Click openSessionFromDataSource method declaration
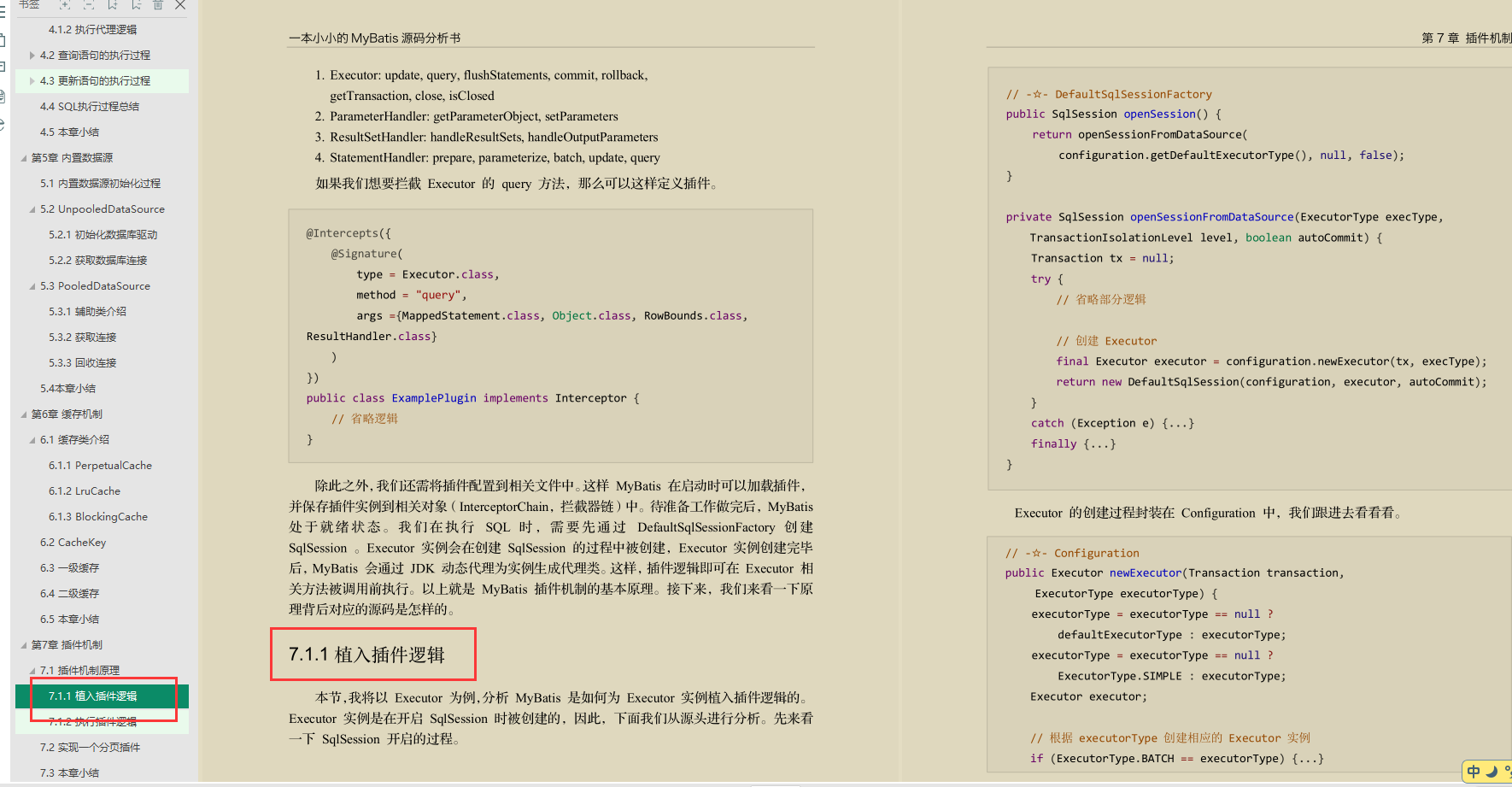The height and width of the screenshot is (787, 1512). click(1212, 217)
